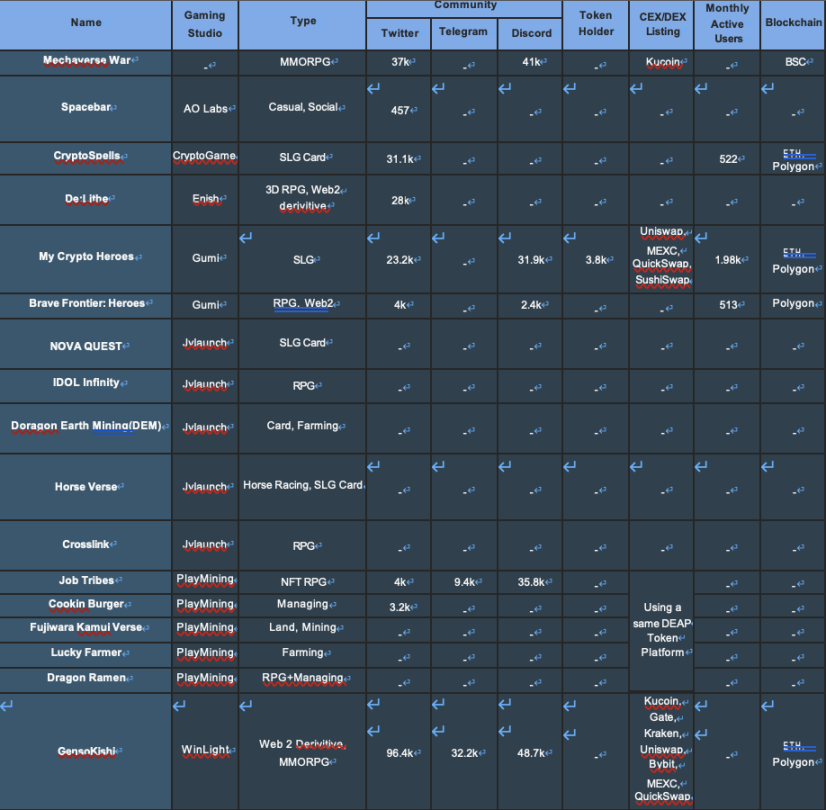Select the "CEX/DEX Listing" column header
The image size is (826, 810).
click(662, 24)
